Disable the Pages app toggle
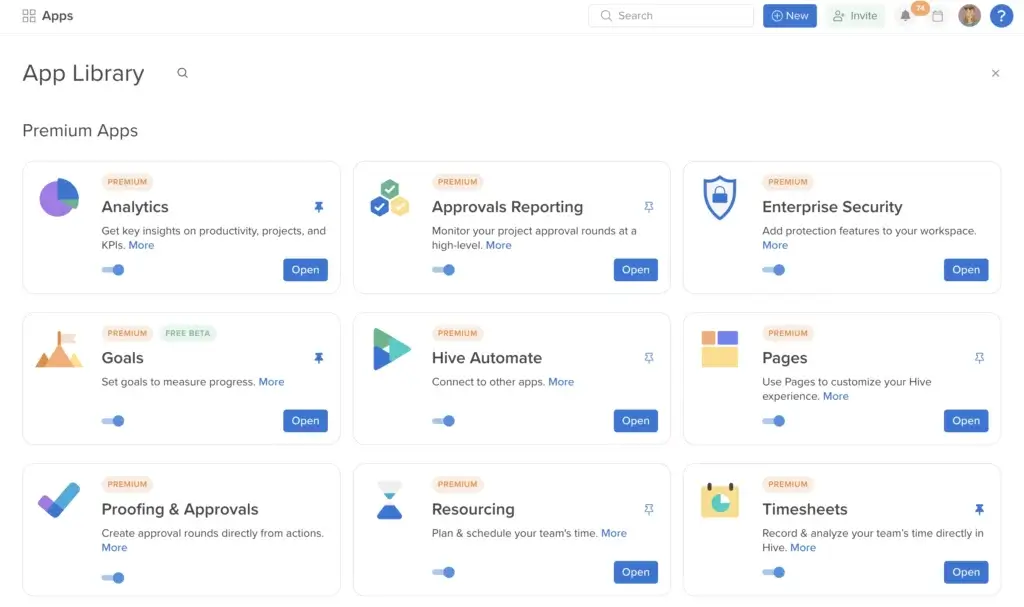 [774, 421]
